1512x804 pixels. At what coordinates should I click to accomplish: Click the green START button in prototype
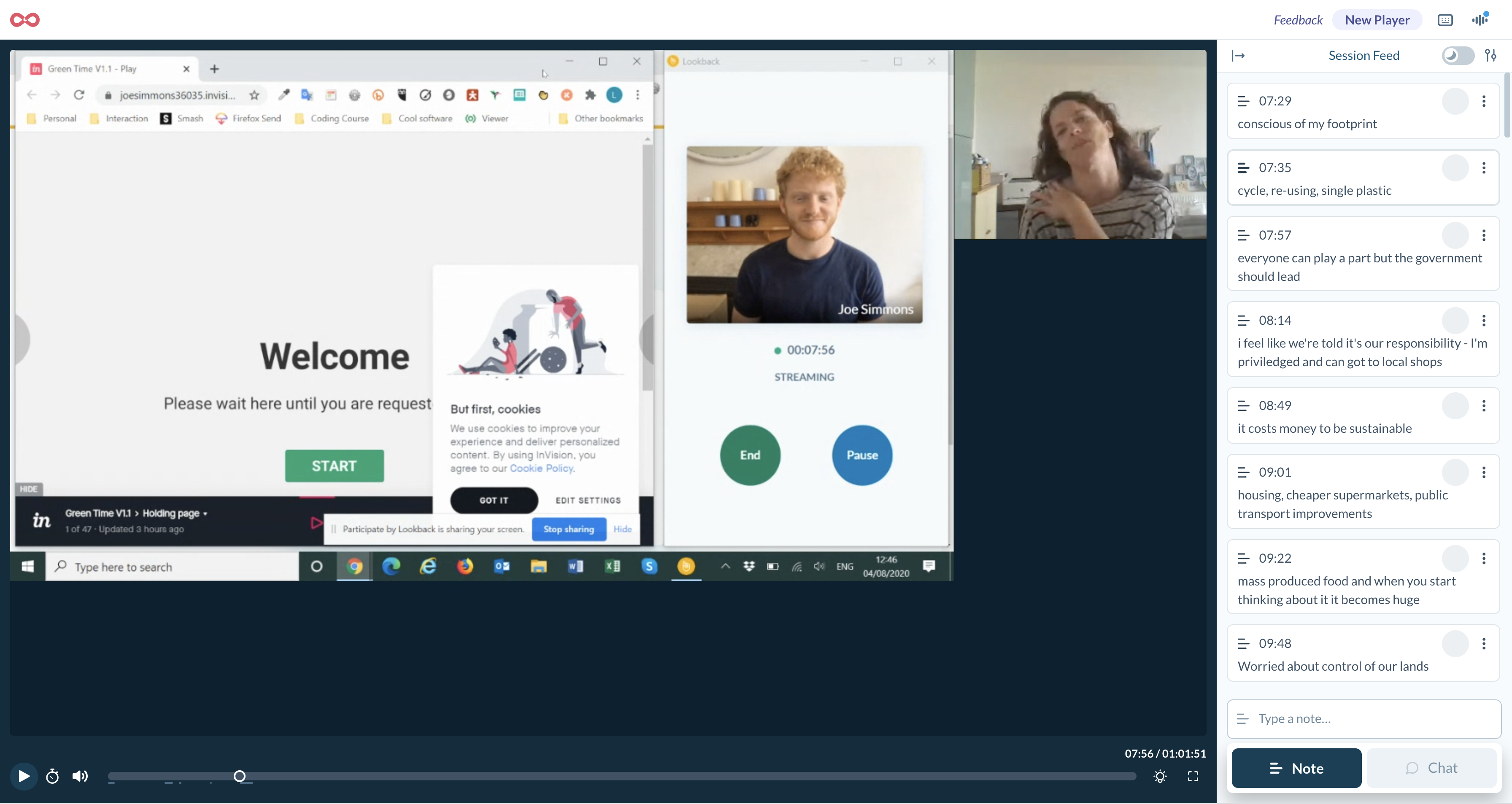[334, 466]
